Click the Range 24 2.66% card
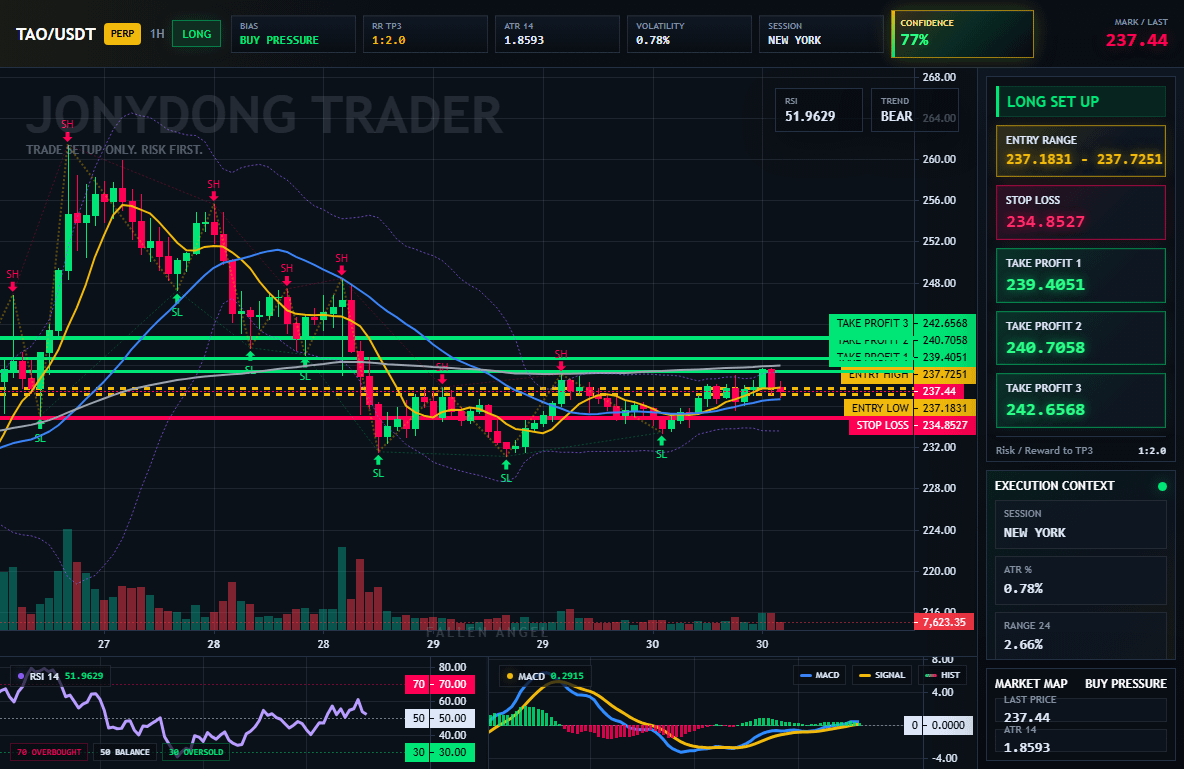The height and width of the screenshot is (769, 1184). (1081, 635)
